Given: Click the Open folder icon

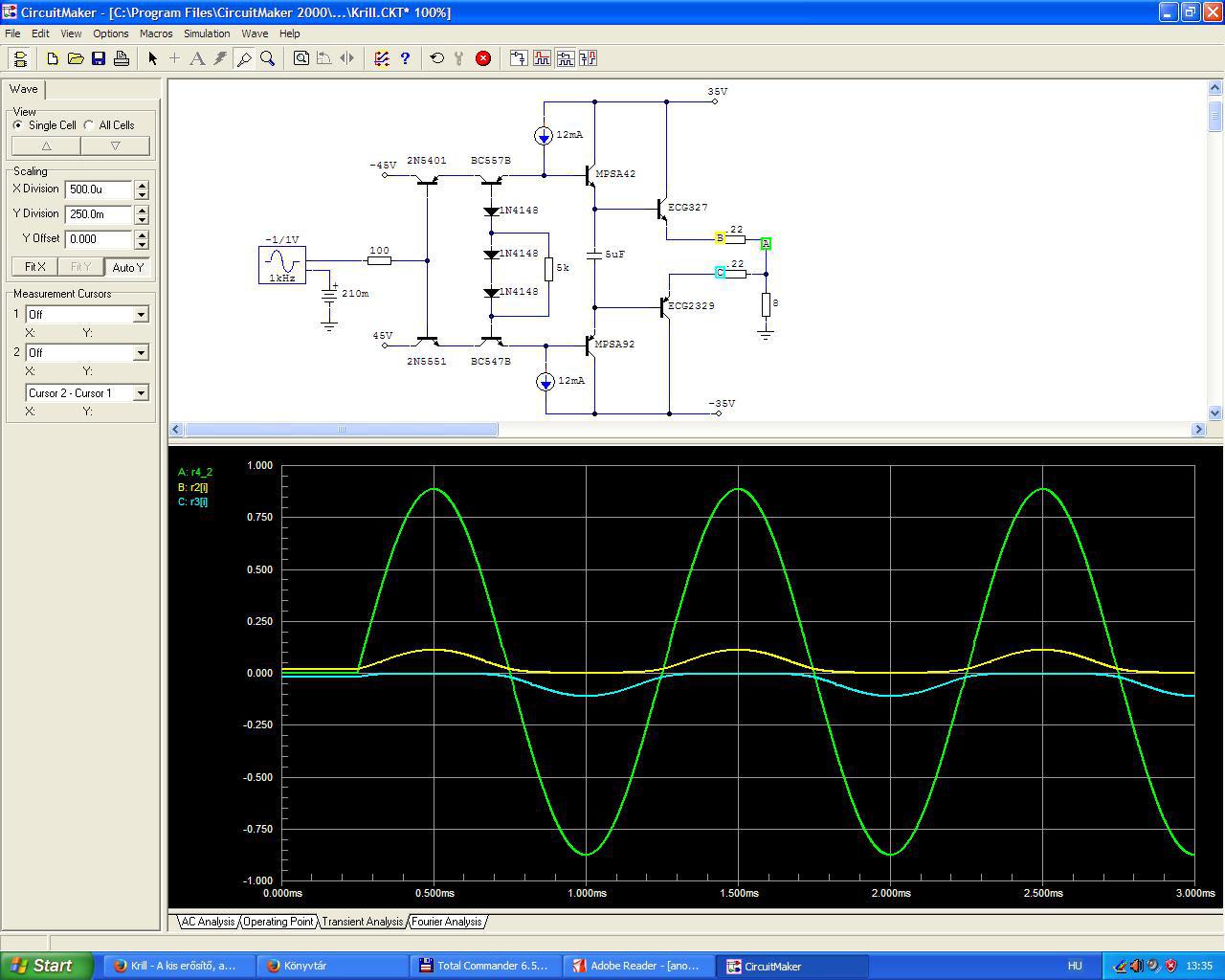Looking at the screenshot, I should [76, 58].
